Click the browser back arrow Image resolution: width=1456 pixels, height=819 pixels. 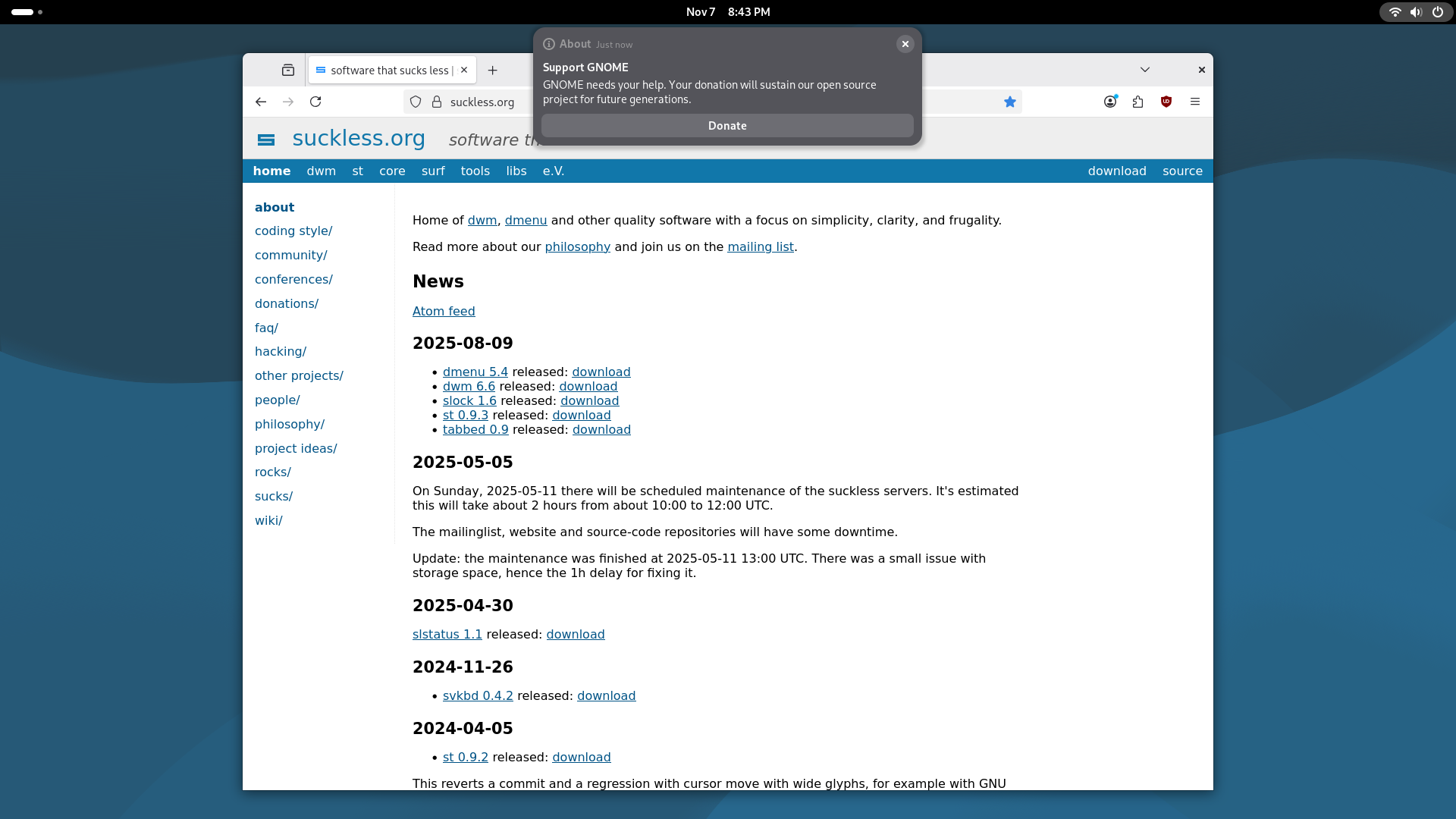pyautogui.click(x=261, y=102)
